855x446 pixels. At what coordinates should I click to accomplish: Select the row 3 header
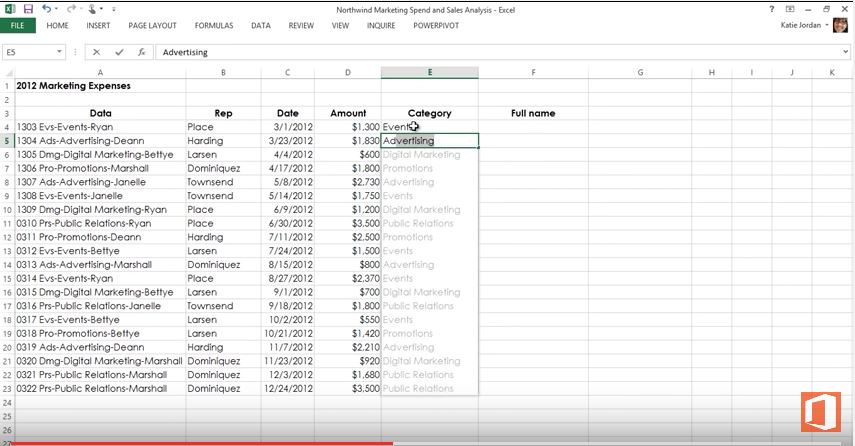click(6, 113)
